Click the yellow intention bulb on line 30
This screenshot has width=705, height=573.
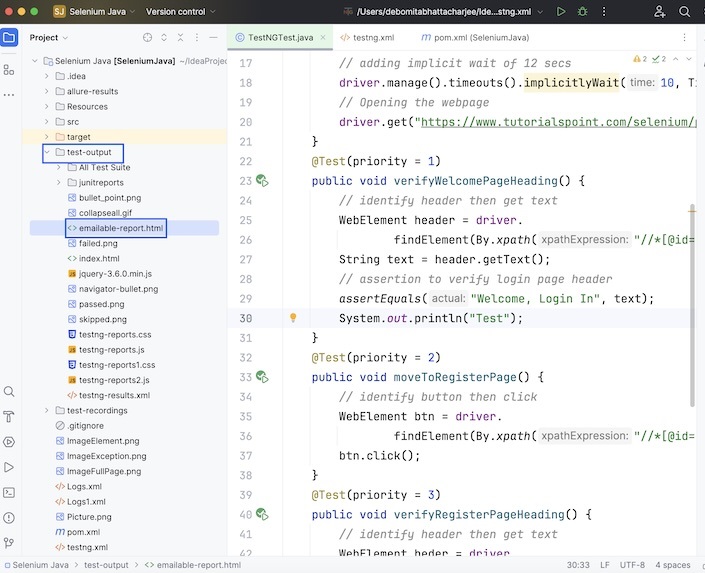[293, 318]
